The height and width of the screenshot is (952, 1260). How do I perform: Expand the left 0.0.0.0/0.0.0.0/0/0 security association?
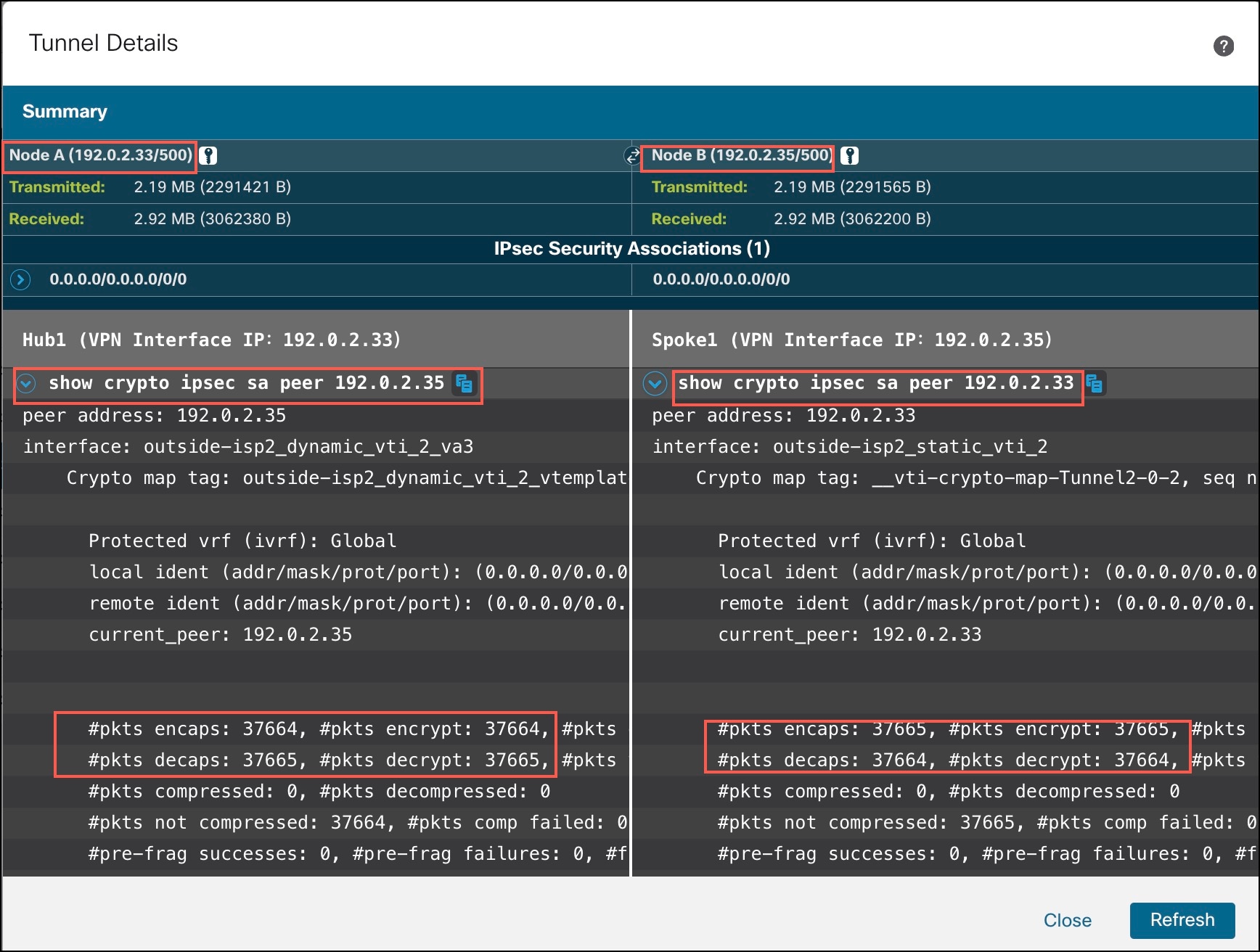point(20,279)
